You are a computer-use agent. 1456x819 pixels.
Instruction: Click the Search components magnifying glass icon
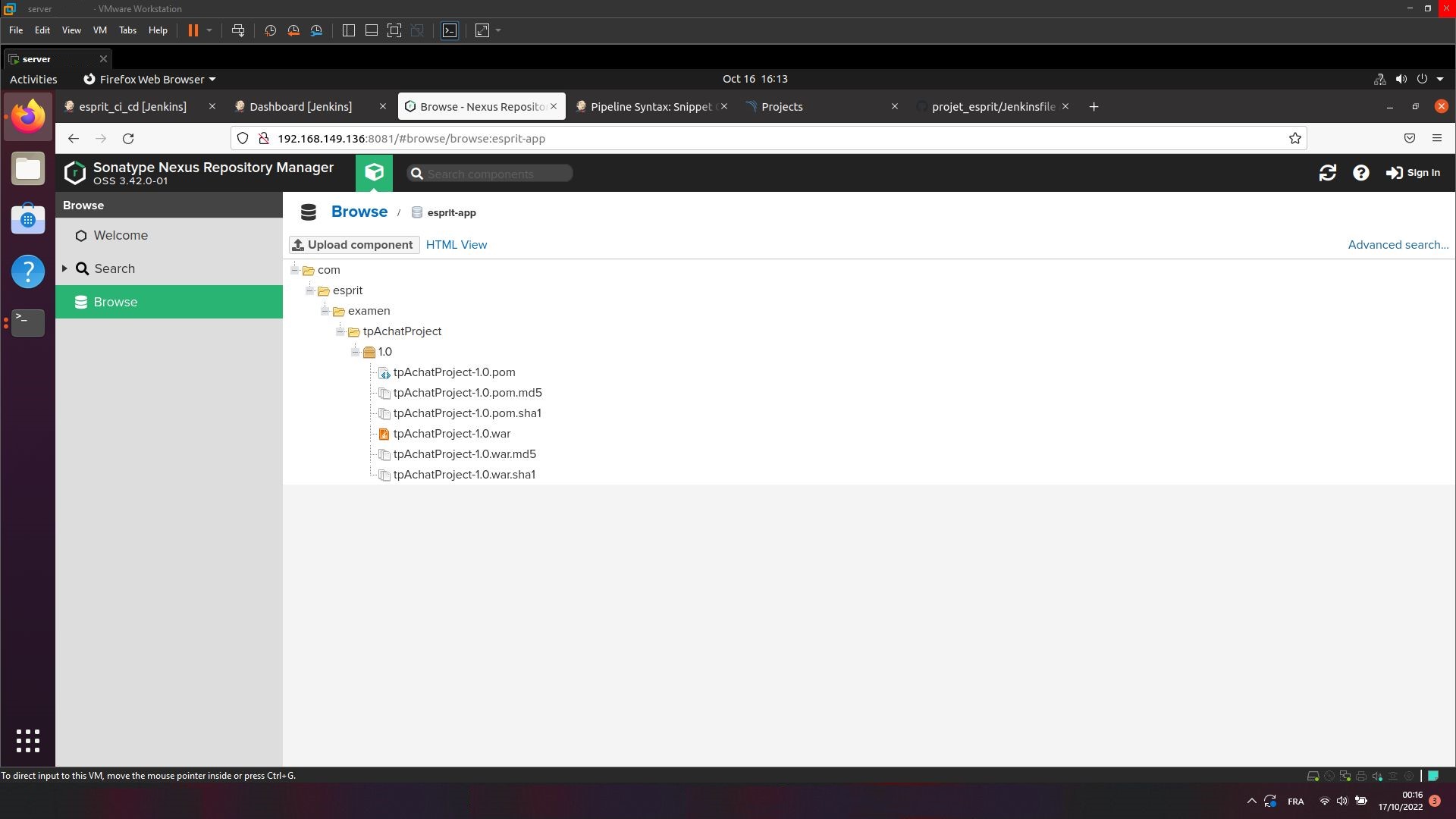pos(416,173)
